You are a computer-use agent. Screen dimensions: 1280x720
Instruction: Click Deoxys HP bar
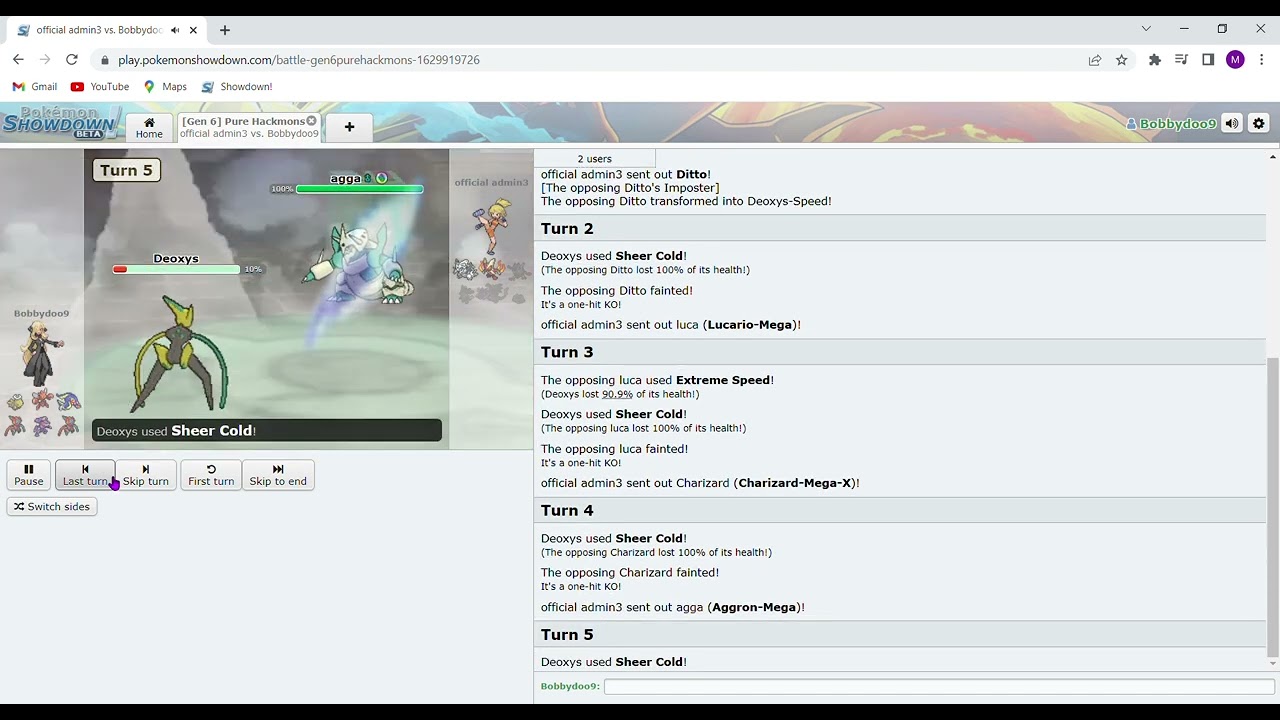point(176,269)
